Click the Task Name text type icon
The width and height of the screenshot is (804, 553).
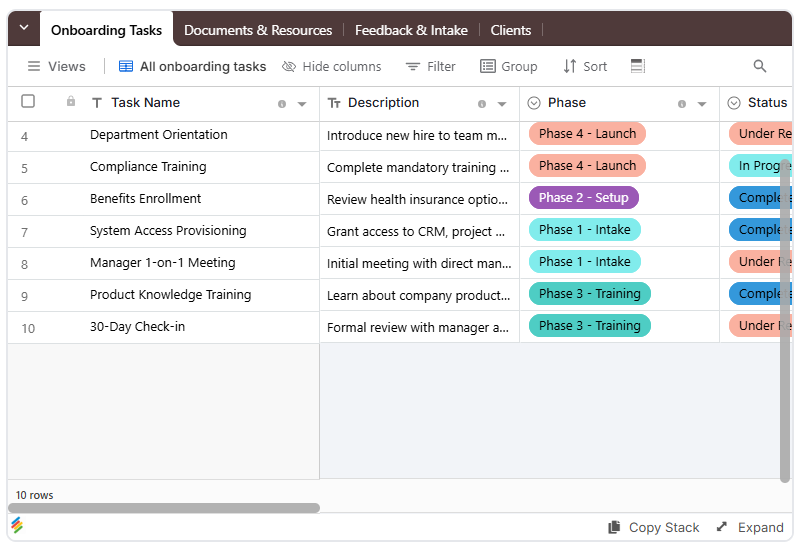click(x=97, y=103)
